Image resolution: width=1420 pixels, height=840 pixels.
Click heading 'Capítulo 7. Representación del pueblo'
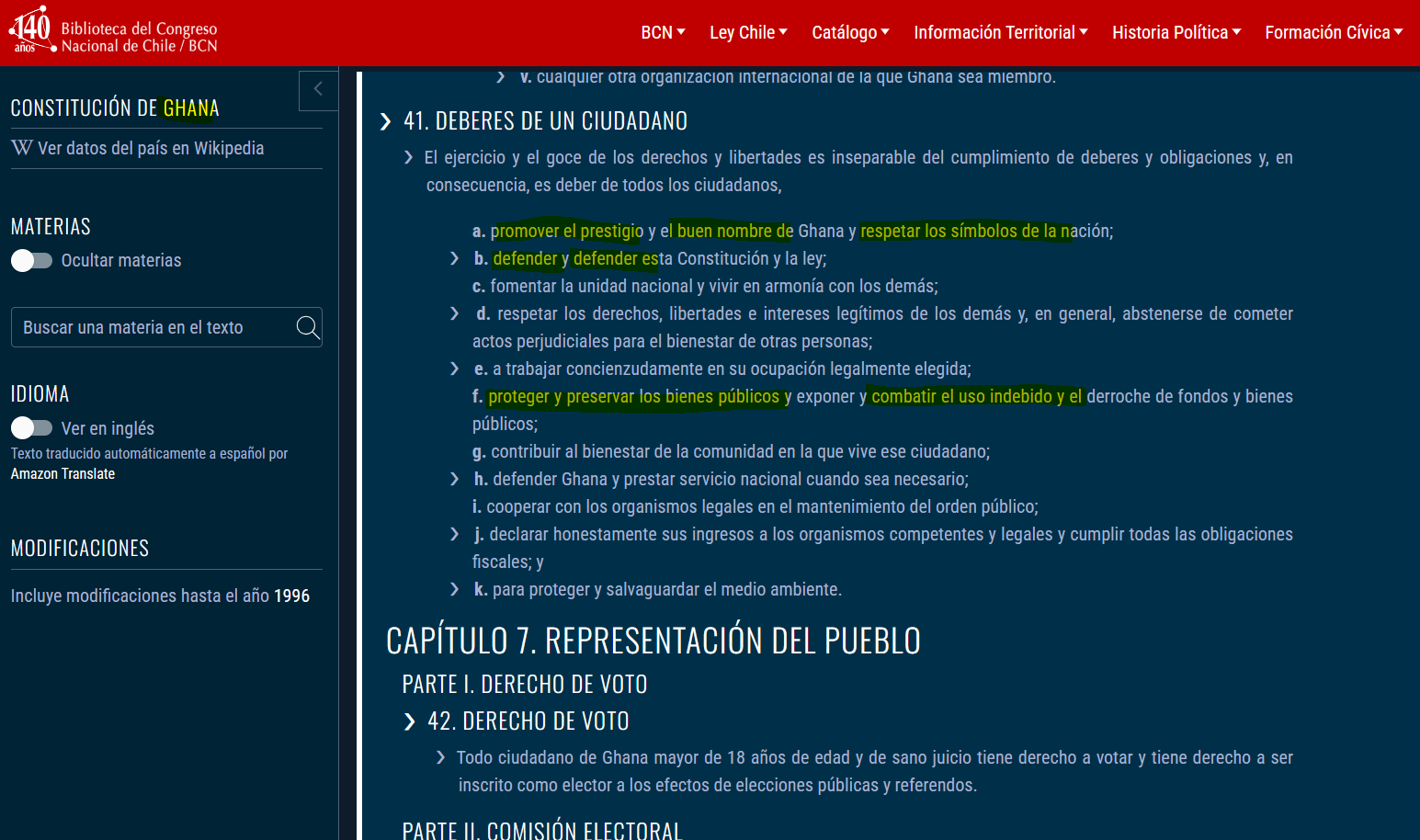(653, 641)
